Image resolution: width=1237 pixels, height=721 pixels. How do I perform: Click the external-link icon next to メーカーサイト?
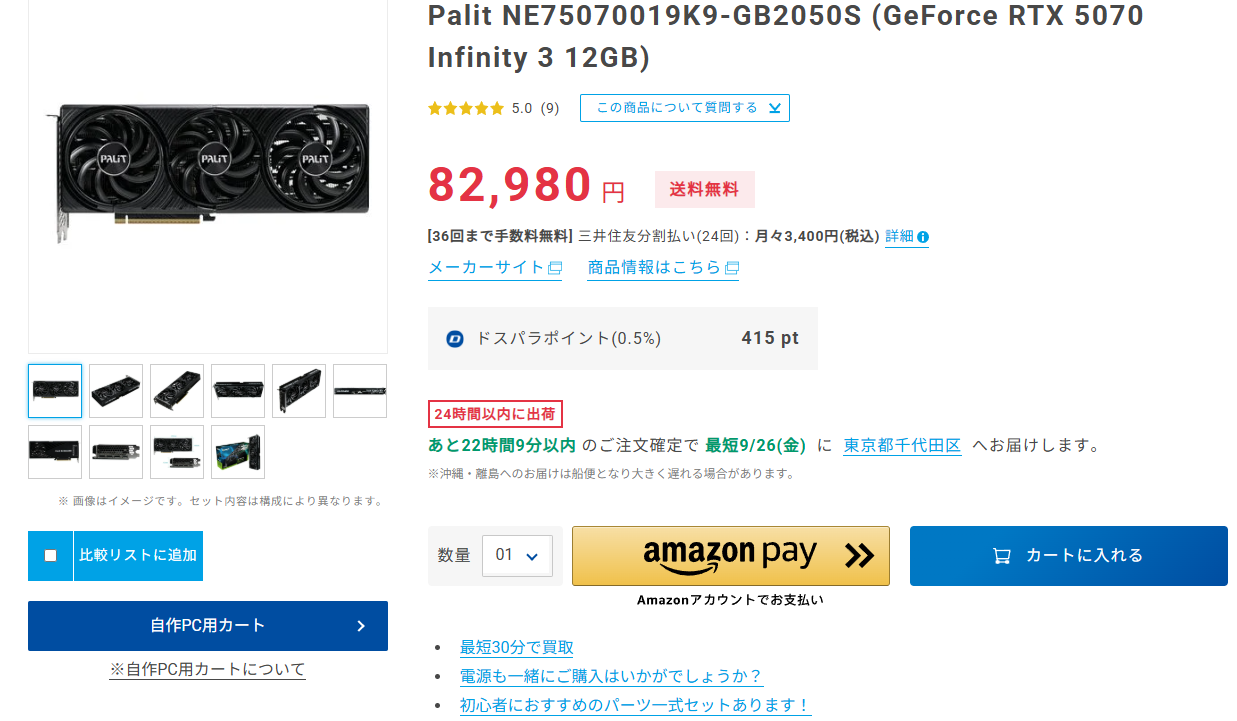(x=555, y=268)
